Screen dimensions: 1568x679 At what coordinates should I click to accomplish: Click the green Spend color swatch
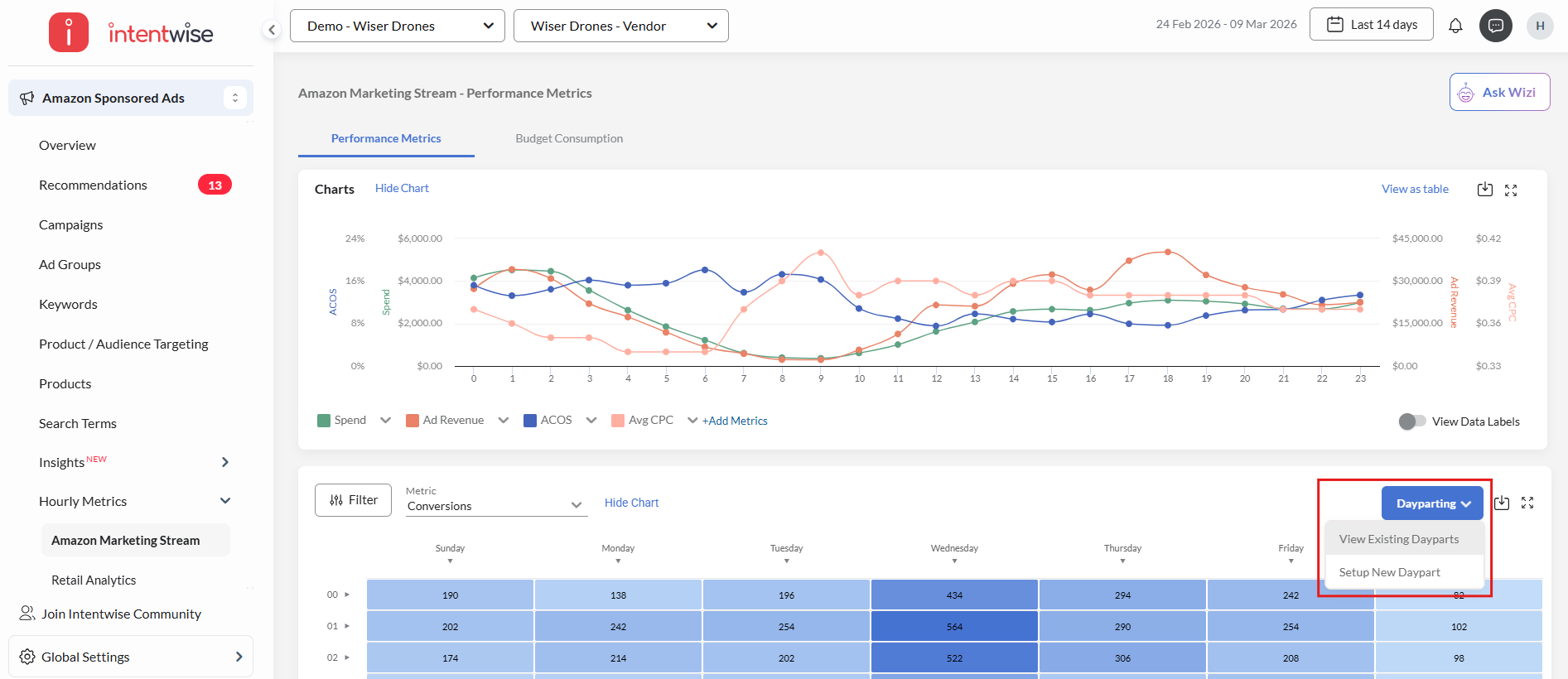(x=324, y=421)
